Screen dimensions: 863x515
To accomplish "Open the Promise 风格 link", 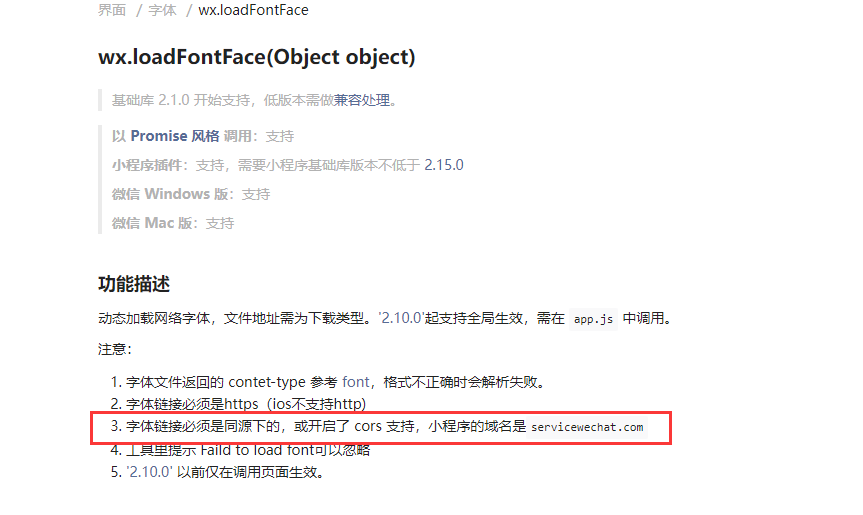I will pyautogui.click(x=175, y=136).
